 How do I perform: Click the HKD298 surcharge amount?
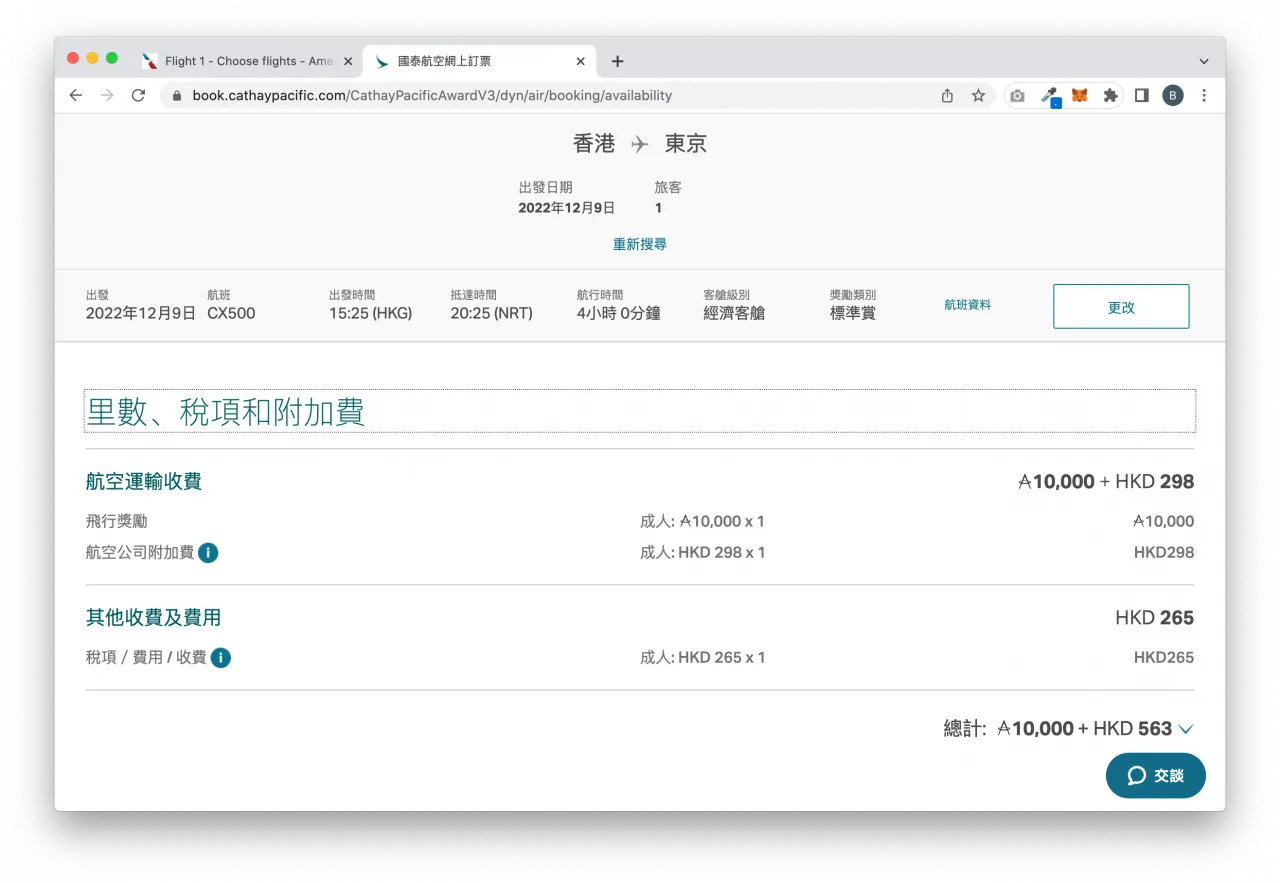coord(1164,552)
